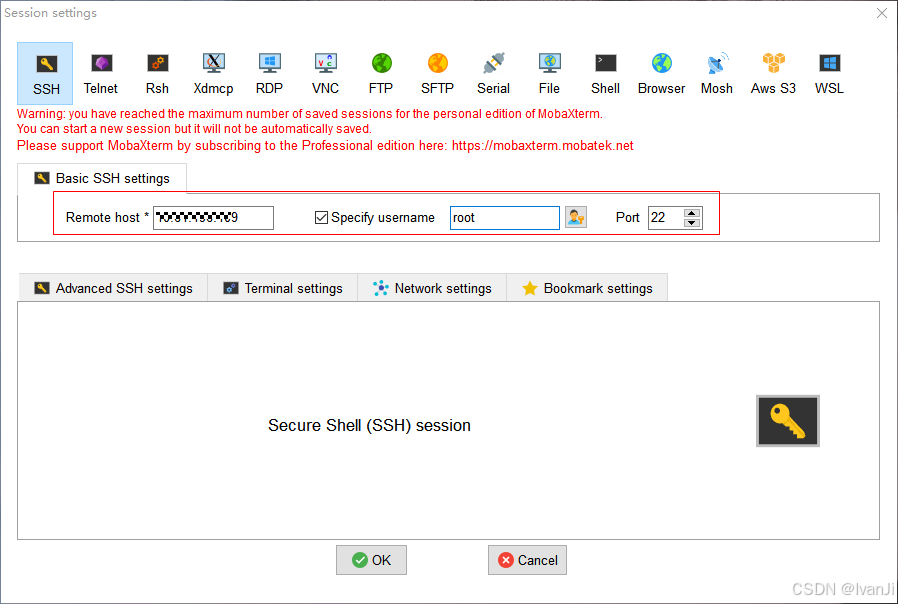
Task: Choose the VNC session icon
Action: pyautogui.click(x=325, y=73)
